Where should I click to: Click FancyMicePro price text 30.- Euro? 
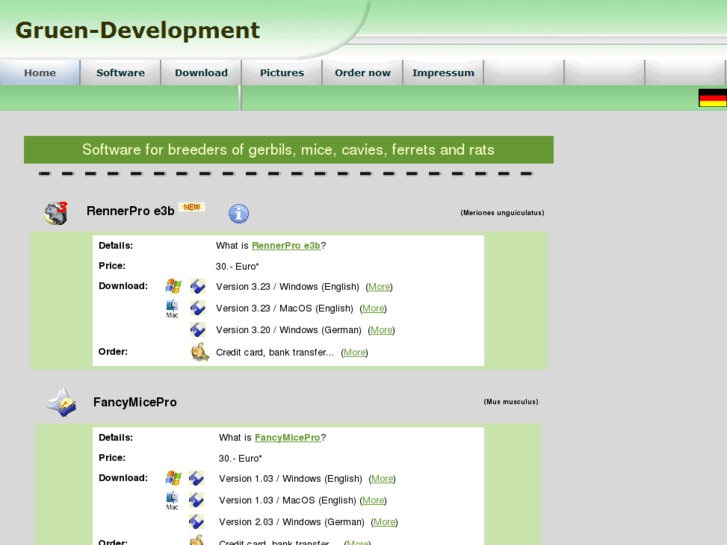[x=240, y=458]
